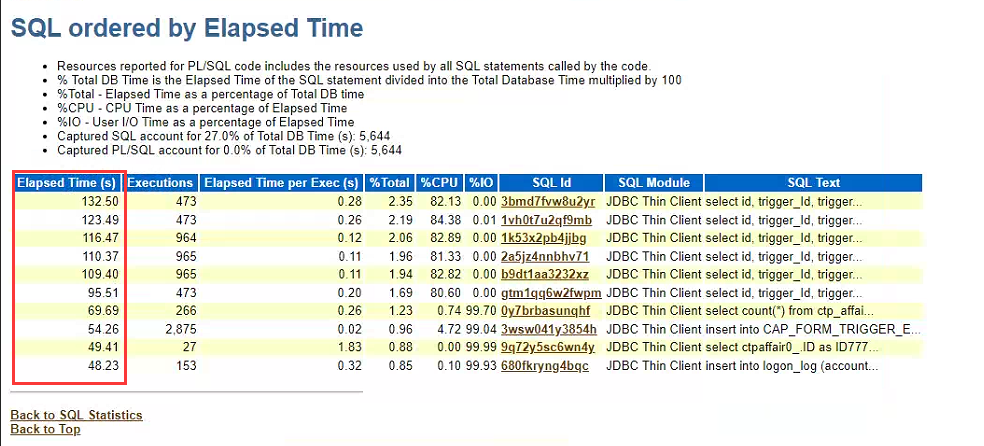Open SQL Id link 1k53x2pb4jjbg
The height and width of the screenshot is (446, 984).
(x=543, y=238)
